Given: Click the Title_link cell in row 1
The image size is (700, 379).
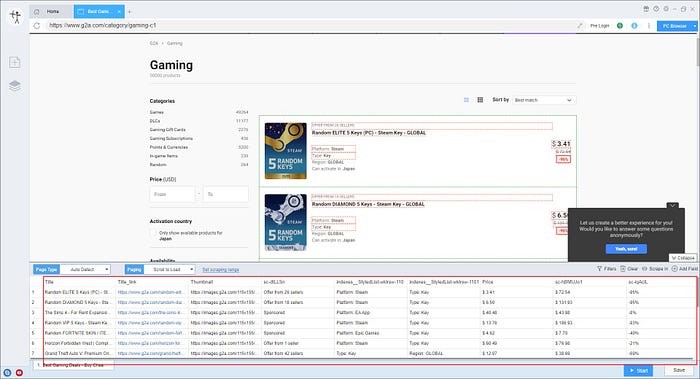Looking at the screenshot, I should click(x=151, y=292).
